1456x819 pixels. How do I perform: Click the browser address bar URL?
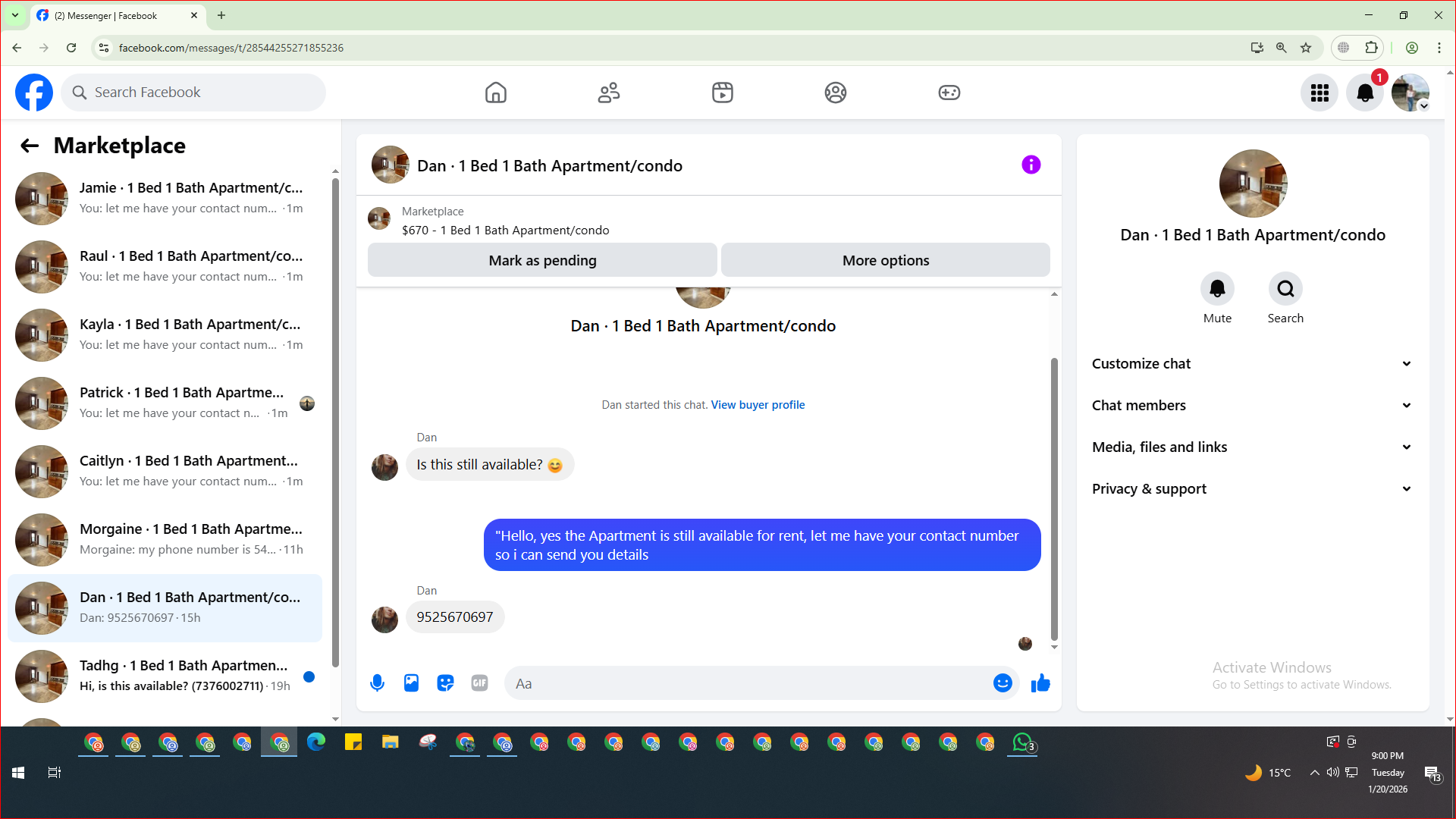(231, 48)
